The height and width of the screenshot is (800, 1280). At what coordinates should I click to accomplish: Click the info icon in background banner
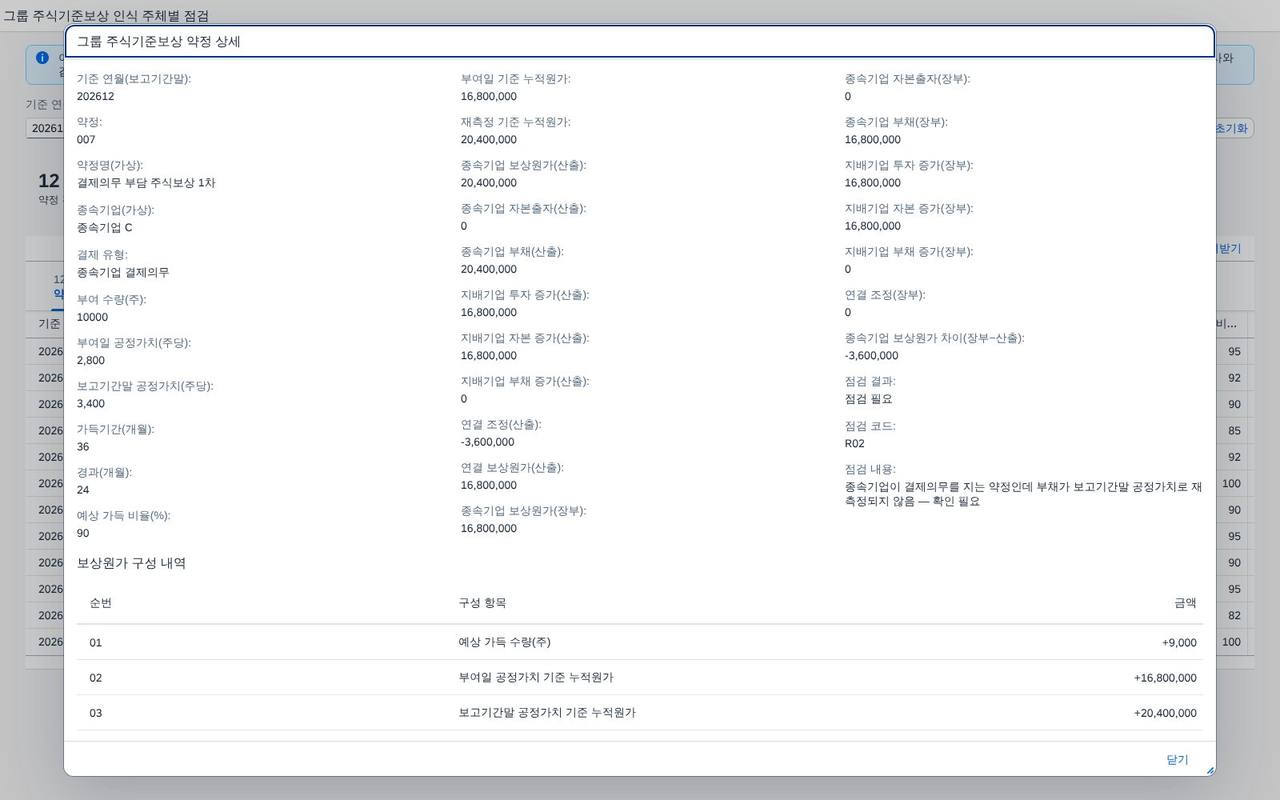[x=42, y=58]
